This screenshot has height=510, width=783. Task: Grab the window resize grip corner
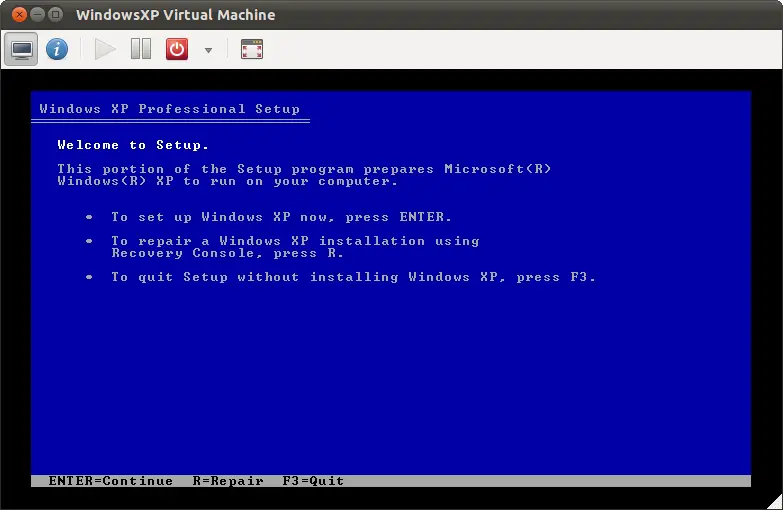point(775,502)
